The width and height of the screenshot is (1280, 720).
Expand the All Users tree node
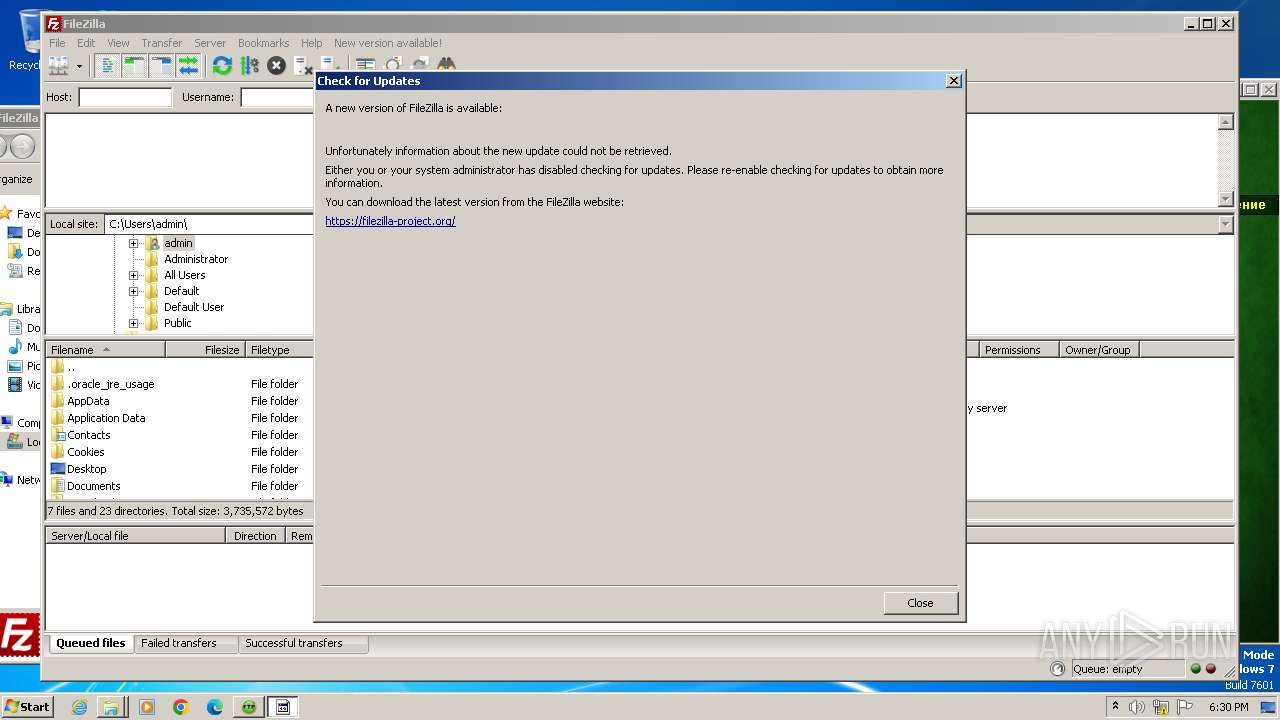(133, 275)
